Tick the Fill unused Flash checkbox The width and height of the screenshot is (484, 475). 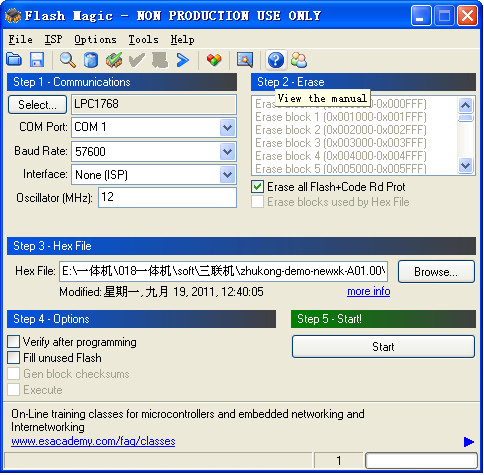click(x=14, y=358)
